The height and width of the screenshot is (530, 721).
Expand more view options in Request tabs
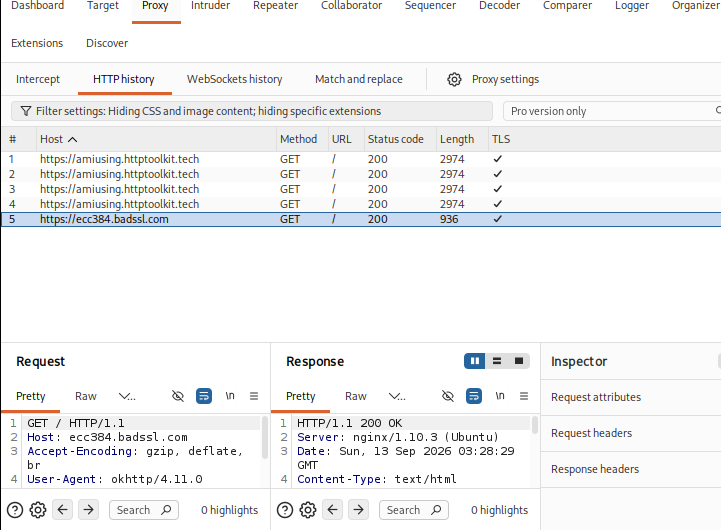pyautogui.click(x=127, y=396)
